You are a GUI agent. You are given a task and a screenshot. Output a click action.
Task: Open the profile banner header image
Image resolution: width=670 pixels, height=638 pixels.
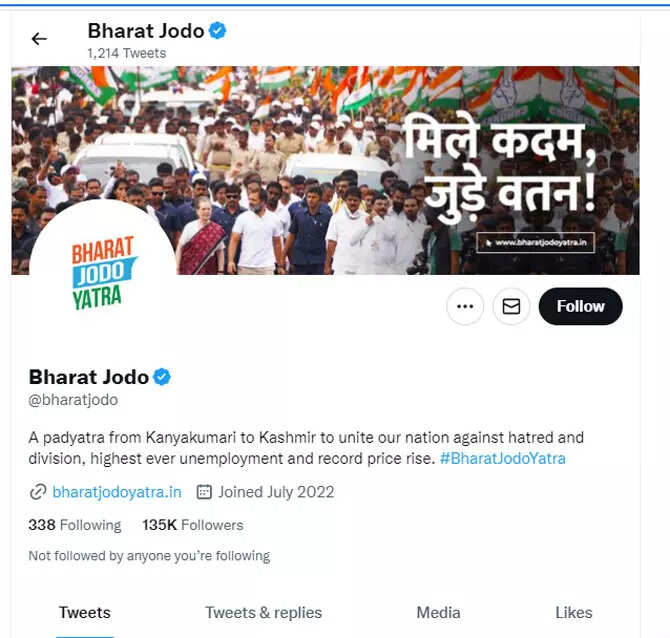(325, 170)
